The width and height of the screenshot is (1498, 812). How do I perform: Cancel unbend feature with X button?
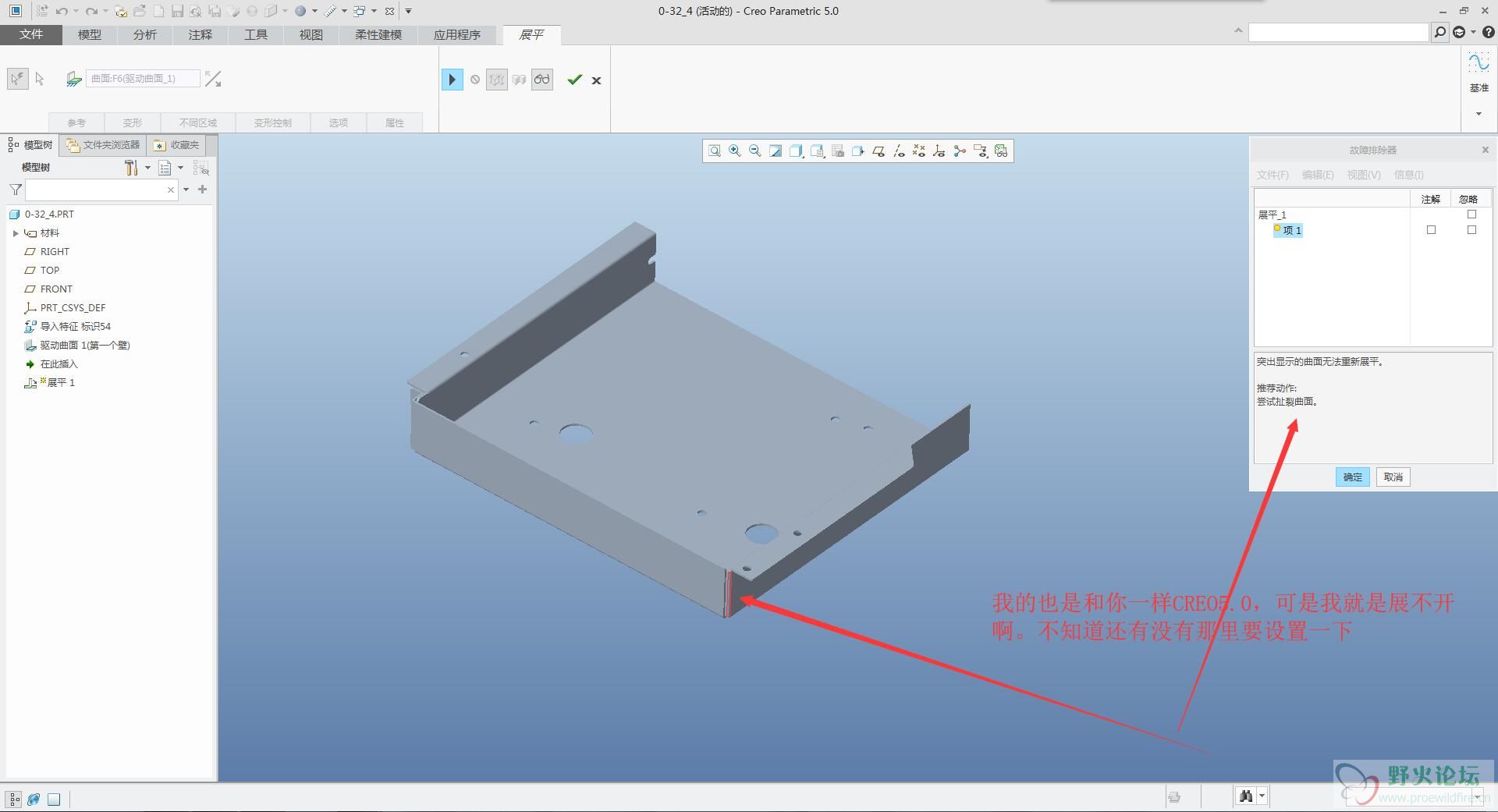[596, 80]
